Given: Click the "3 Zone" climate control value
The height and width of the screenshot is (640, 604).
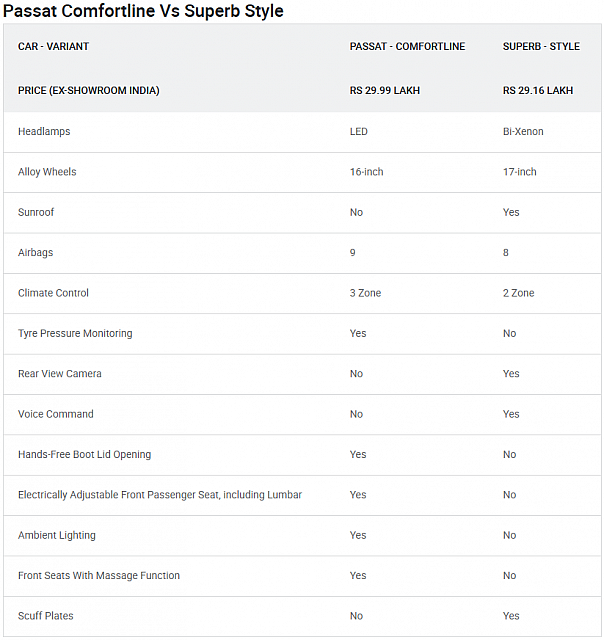Looking at the screenshot, I should [x=365, y=293].
